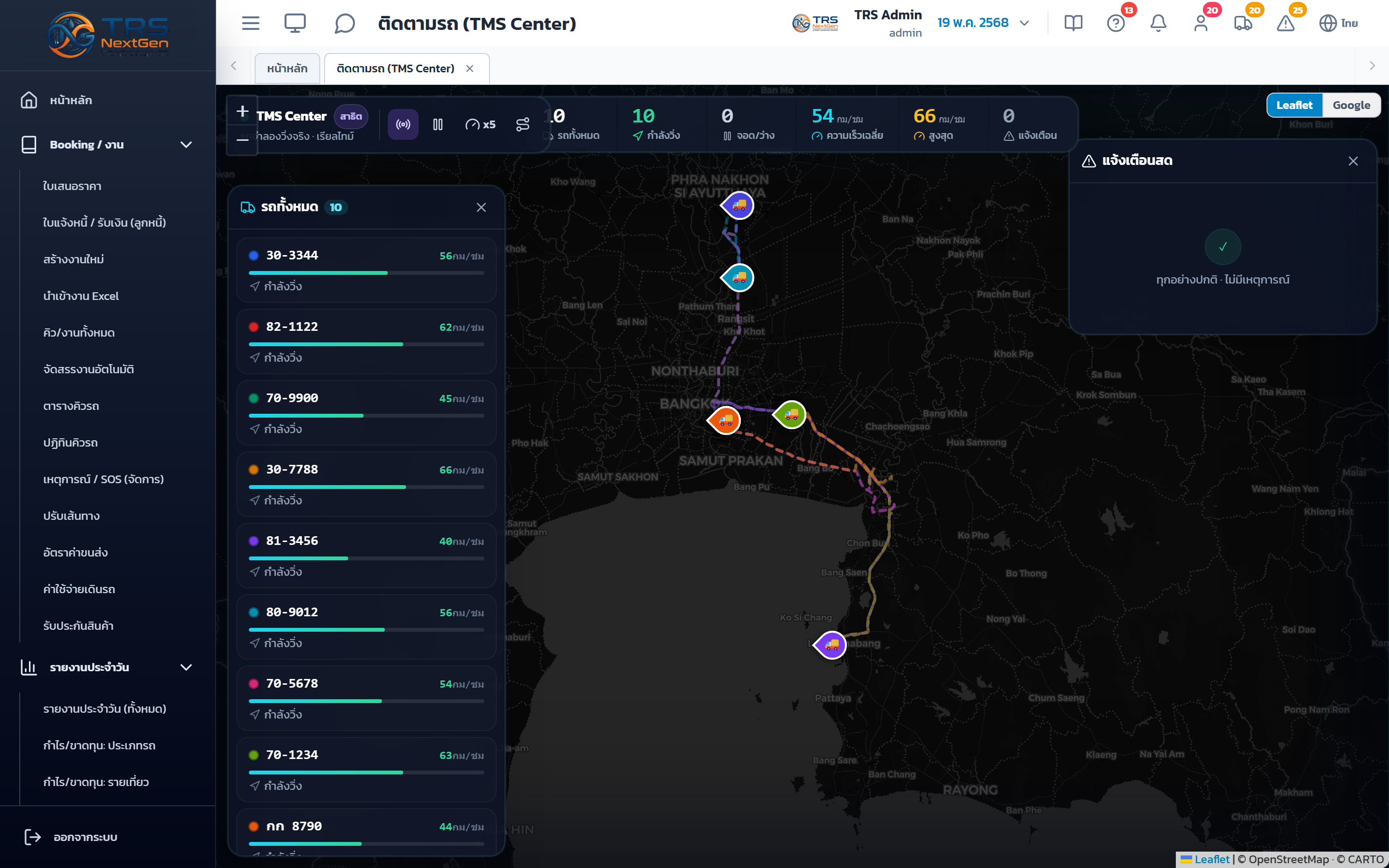Open warning triangle icon with badge 25

pyautogui.click(x=1286, y=23)
